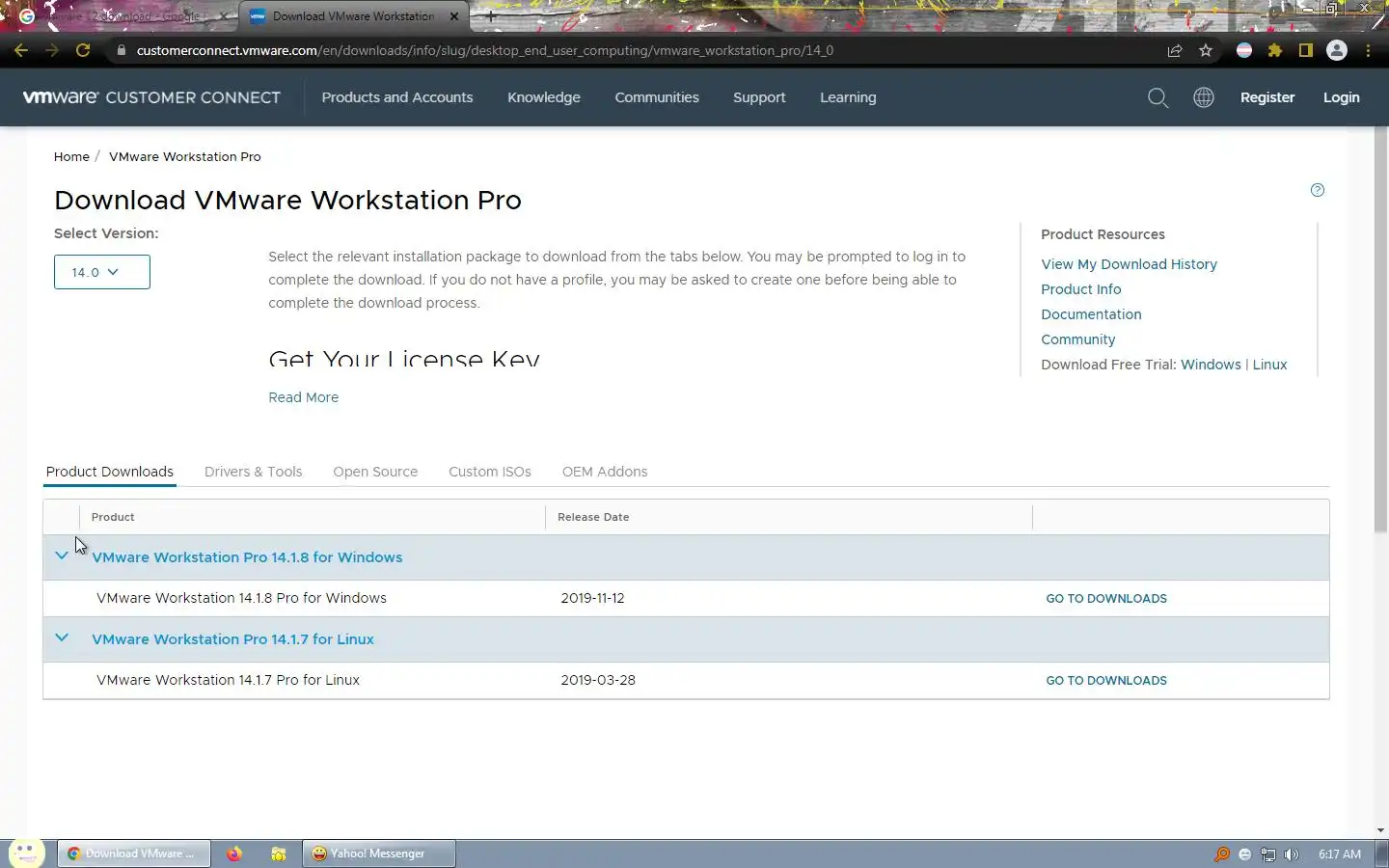The image size is (1389, 868).
Task: Open the globe language selector
Action: click(x=1204, y=97)
